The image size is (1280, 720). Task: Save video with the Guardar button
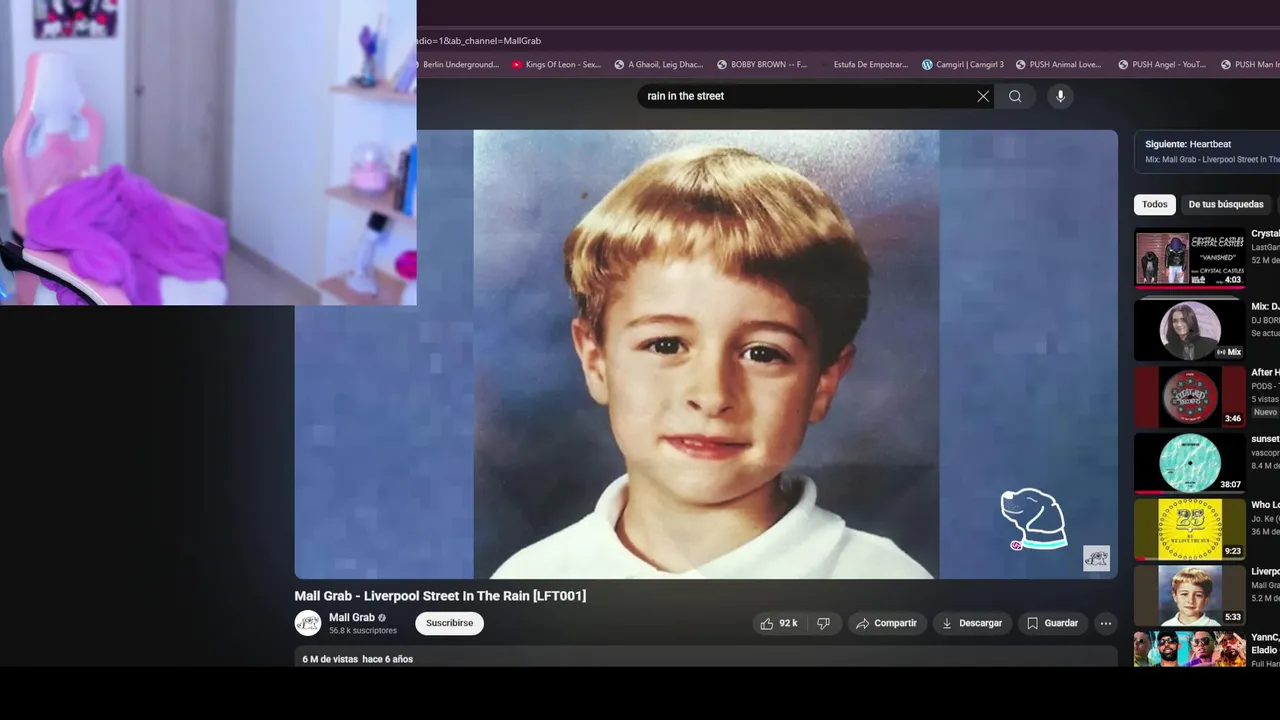pyautogui.click(x=1053, y=623)
